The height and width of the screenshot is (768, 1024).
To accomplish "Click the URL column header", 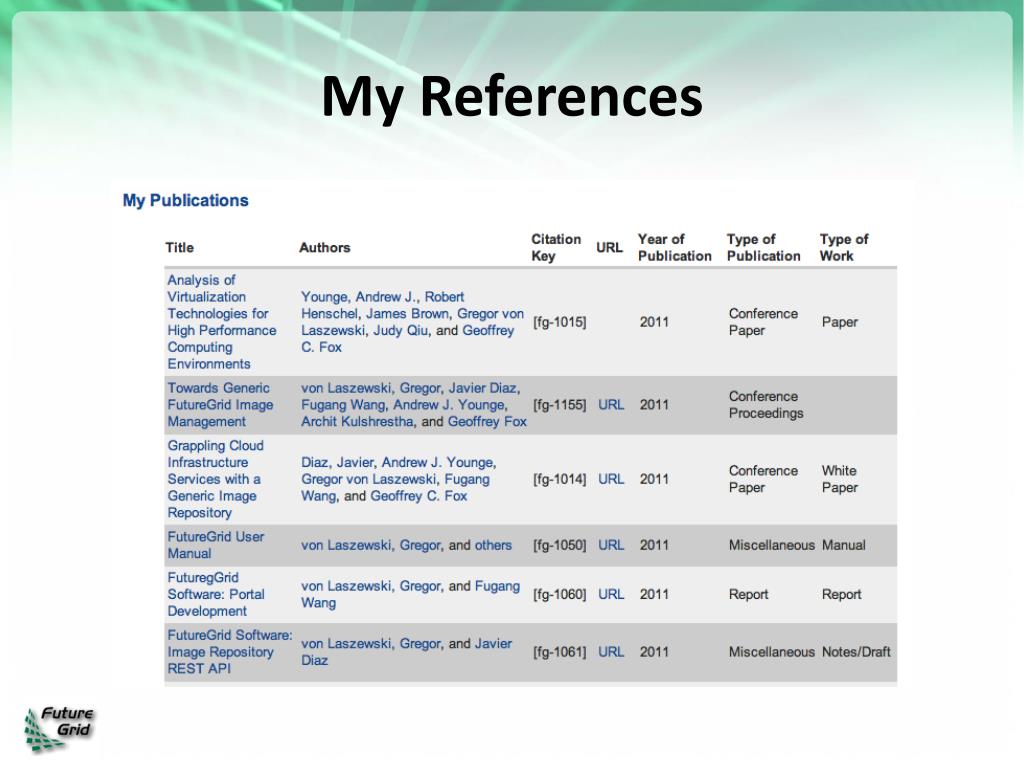I will pyautogui.click(x=609, y=248).
